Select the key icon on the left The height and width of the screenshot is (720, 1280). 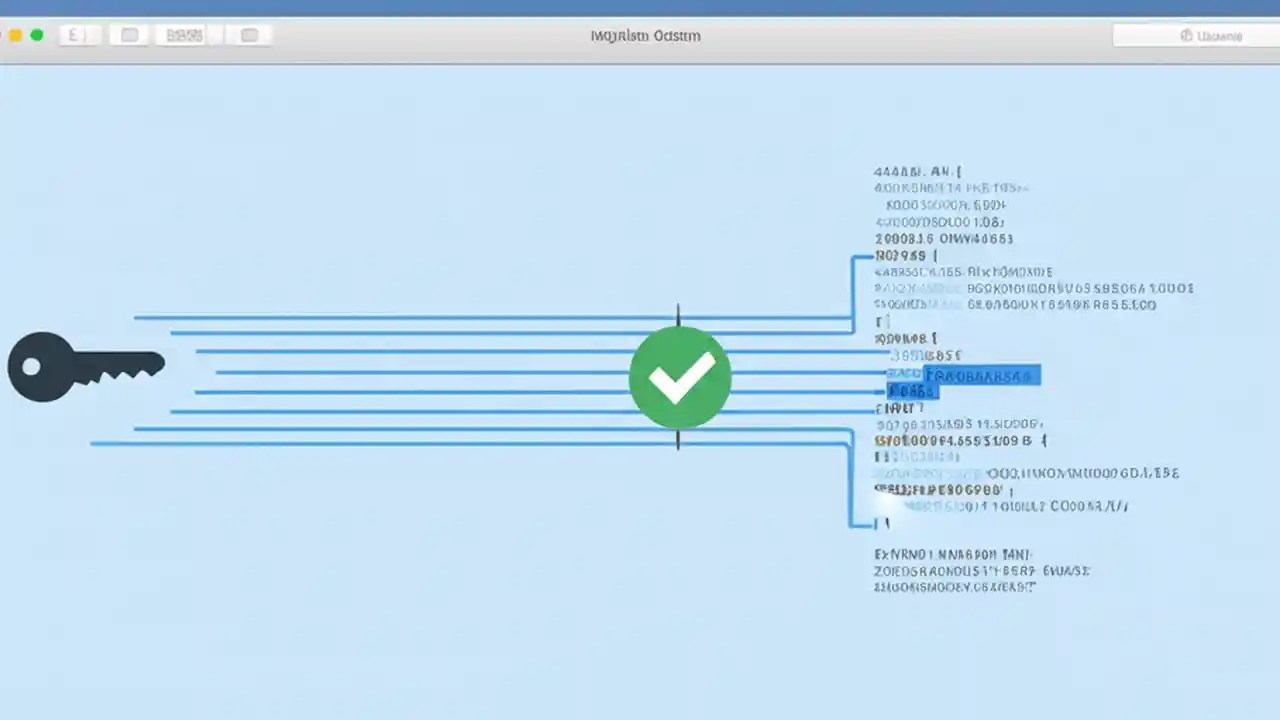tap(85, 367)
